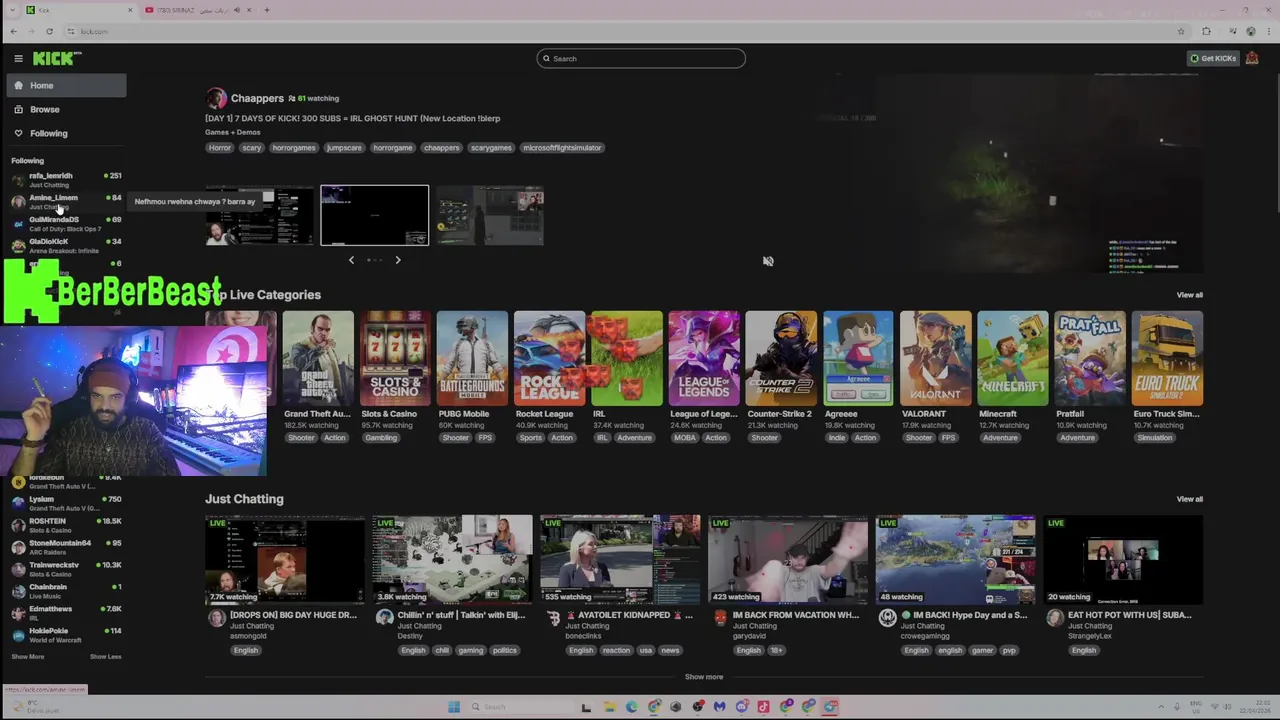Open browser extensions puzzle icon
The width and height of the screenshot is (1280, 720).
1206,31
